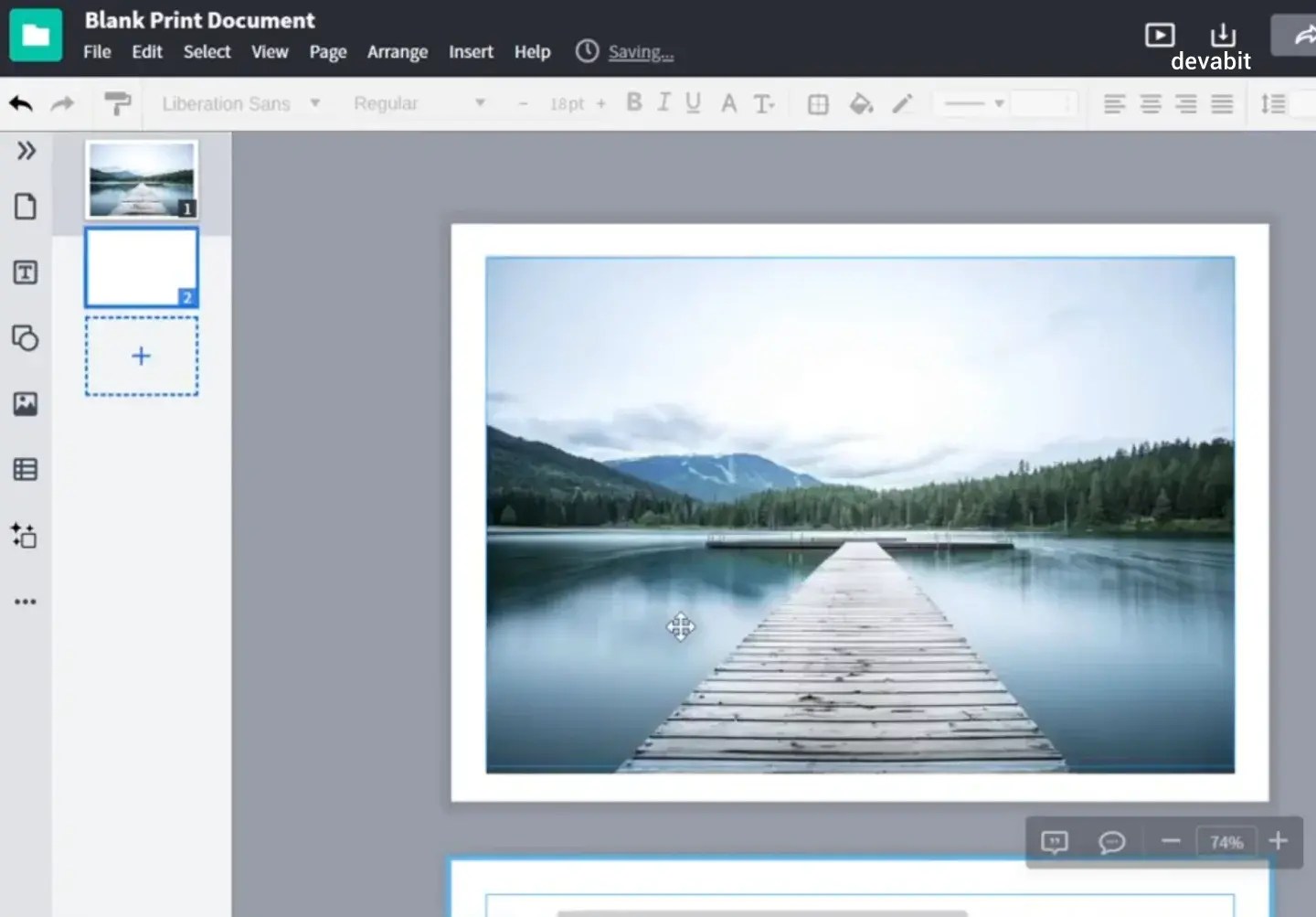
Task: Select the border color pencil tool
Action: [x=902, y=103]
